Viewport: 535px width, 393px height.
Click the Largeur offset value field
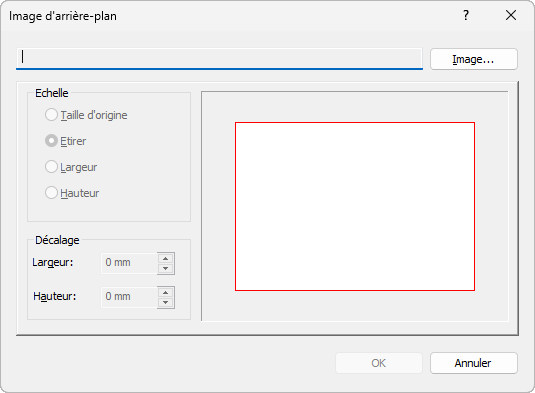[129, 263]
